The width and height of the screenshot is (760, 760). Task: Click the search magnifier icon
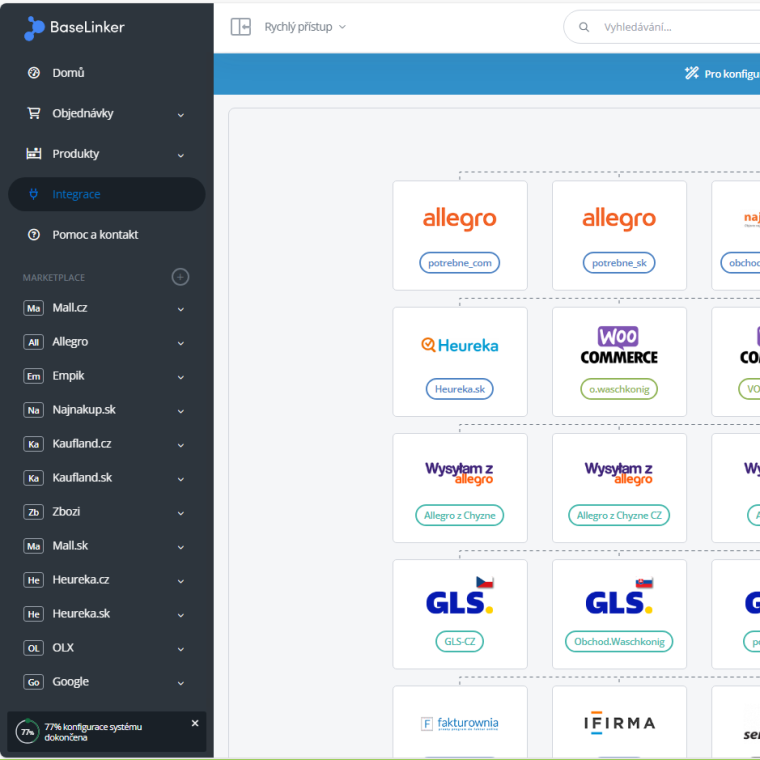[584, 27]
